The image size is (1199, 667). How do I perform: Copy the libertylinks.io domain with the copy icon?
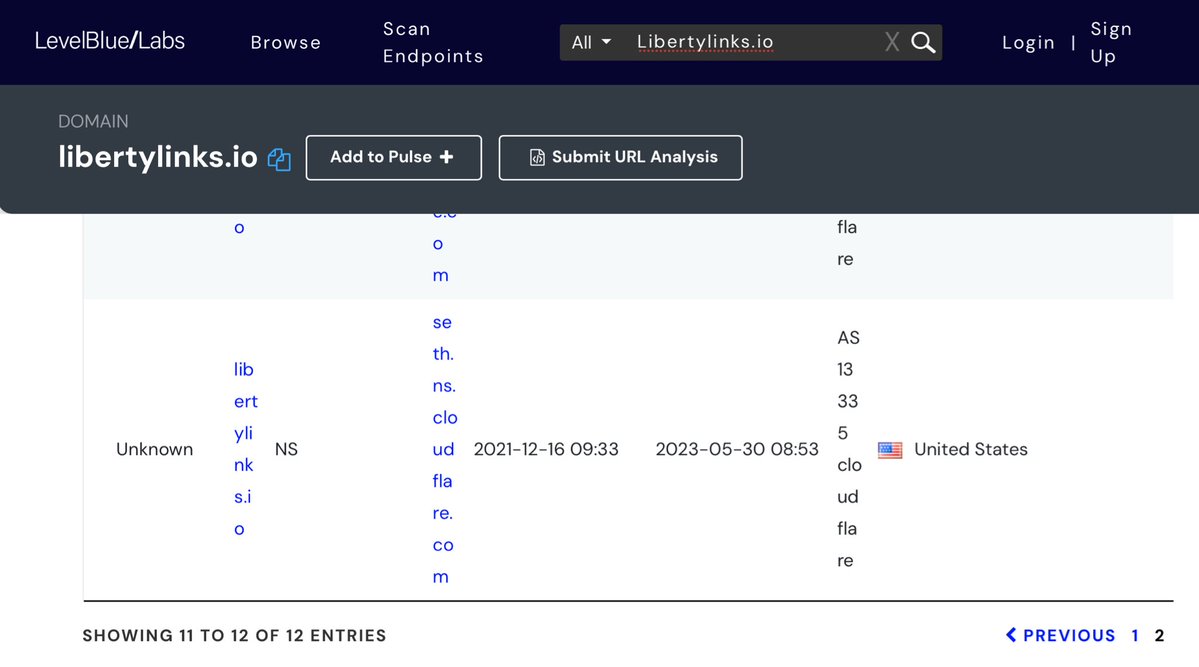coord(279,159)
